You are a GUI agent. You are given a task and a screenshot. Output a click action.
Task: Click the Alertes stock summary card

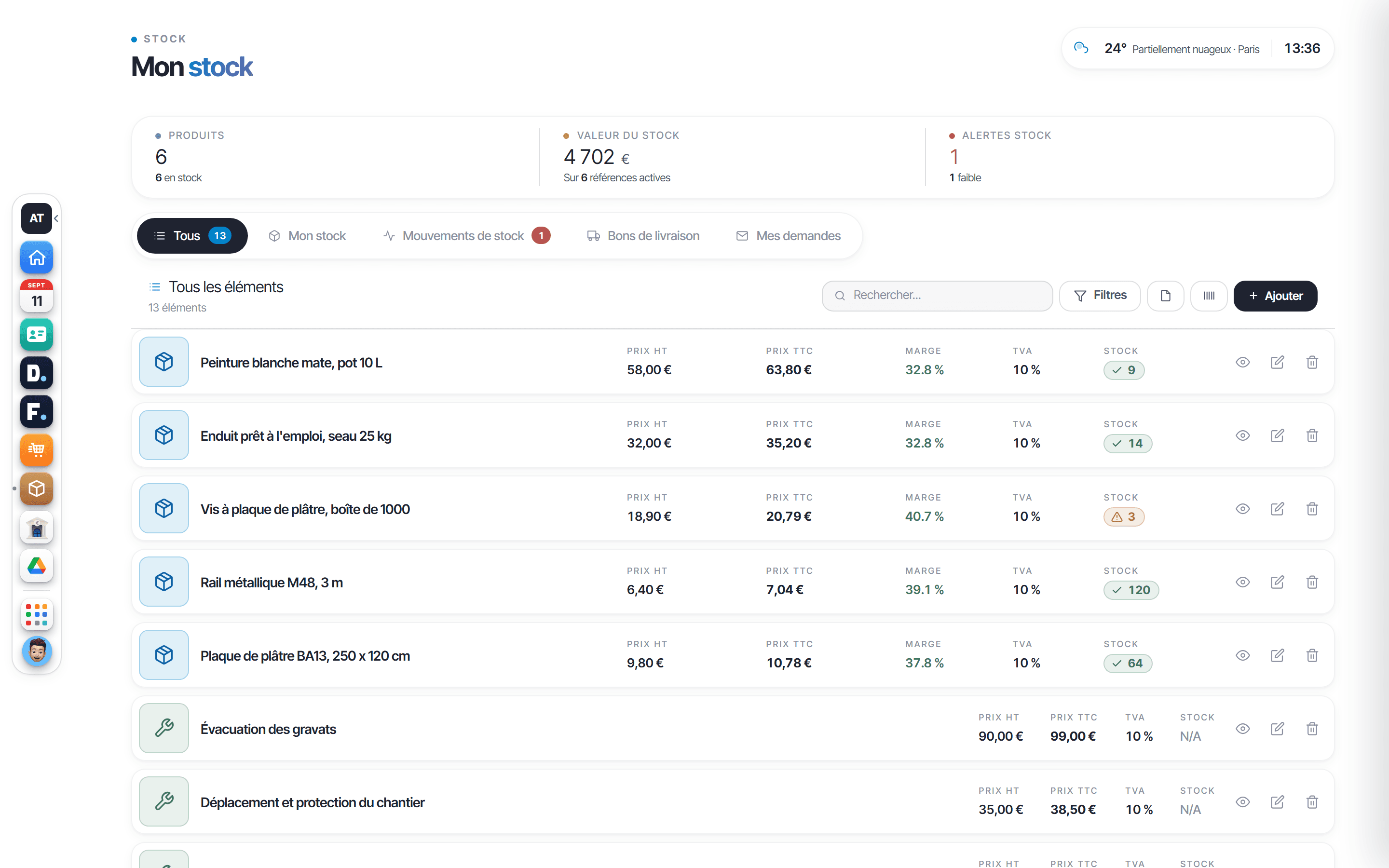point(1129,157)
